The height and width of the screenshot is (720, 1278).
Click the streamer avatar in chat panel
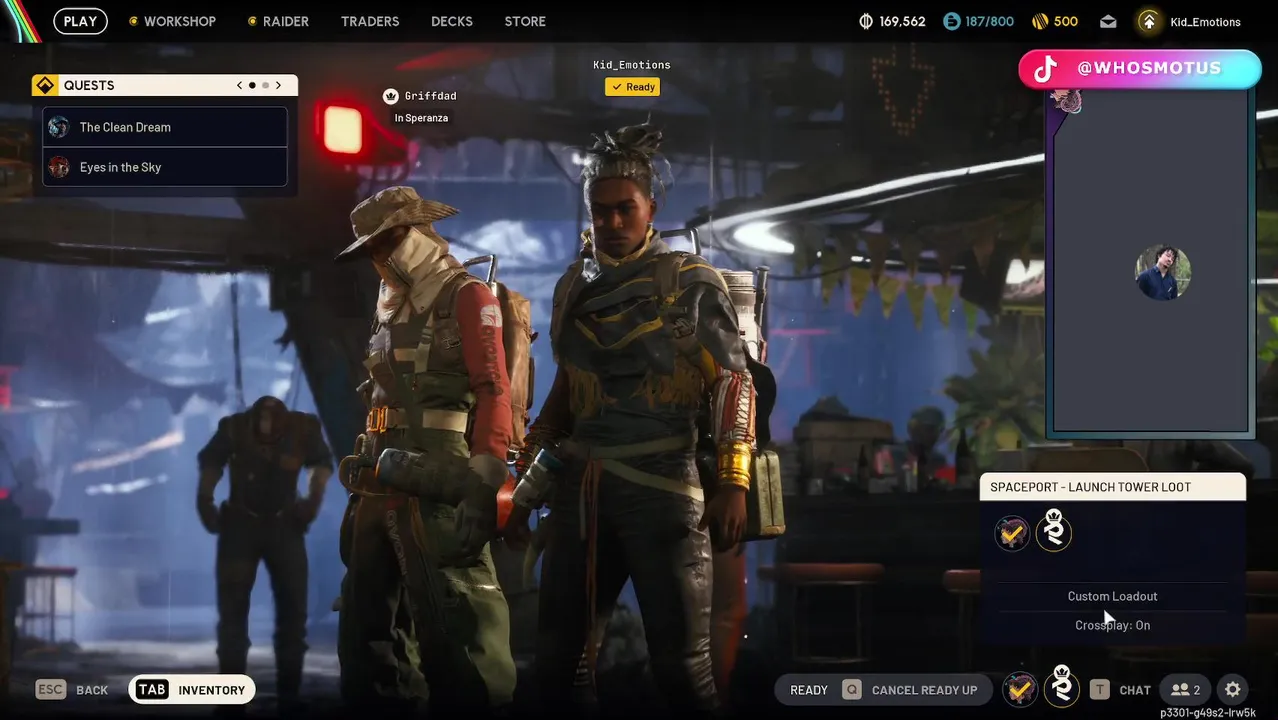coord(1163,272)
